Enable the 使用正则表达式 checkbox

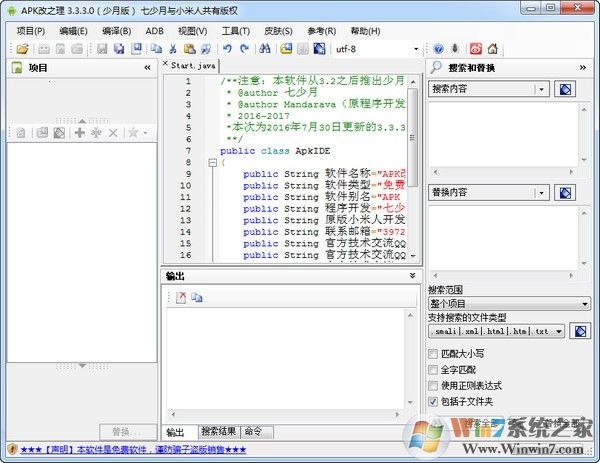point(433,386)
